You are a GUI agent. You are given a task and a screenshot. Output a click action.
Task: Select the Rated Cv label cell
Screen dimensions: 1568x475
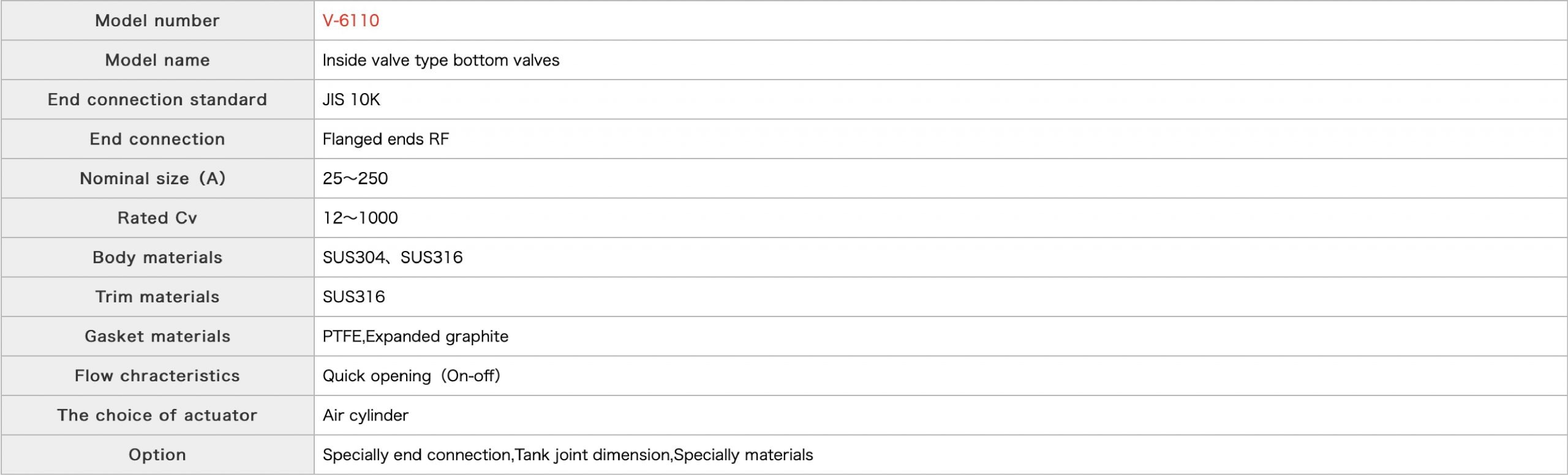(157, 218)
